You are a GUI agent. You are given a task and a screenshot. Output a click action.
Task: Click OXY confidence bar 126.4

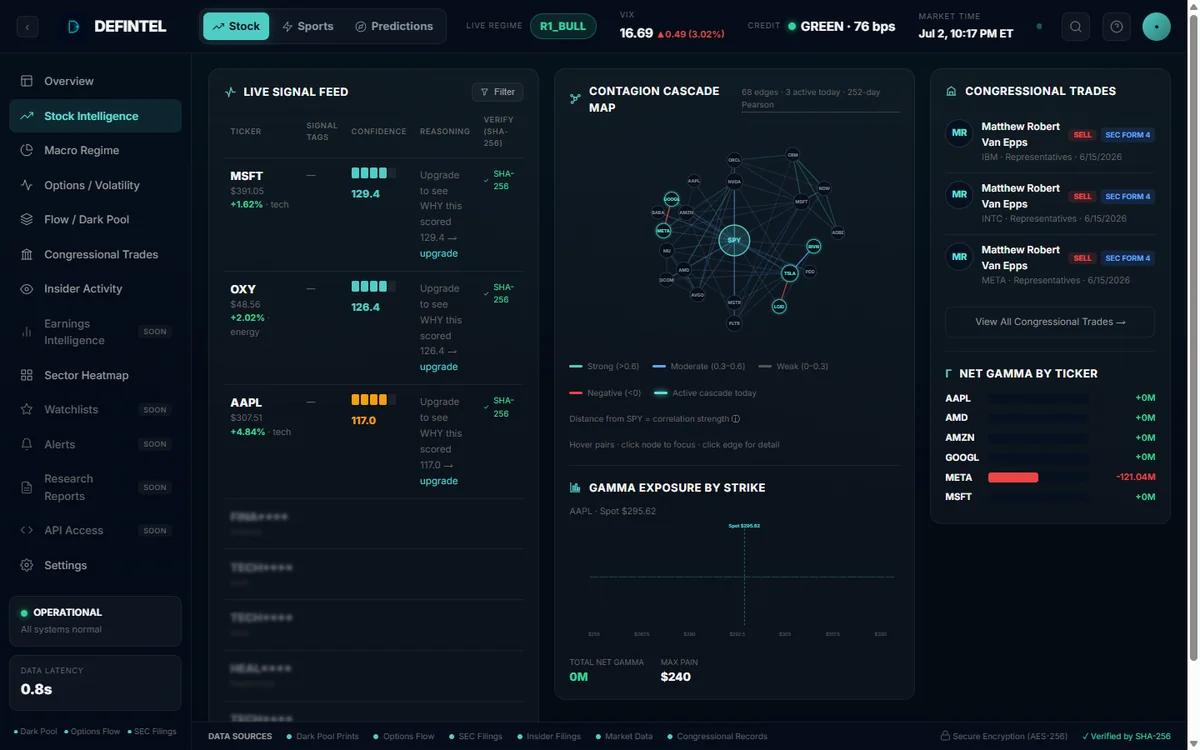[x=373, y=286]
